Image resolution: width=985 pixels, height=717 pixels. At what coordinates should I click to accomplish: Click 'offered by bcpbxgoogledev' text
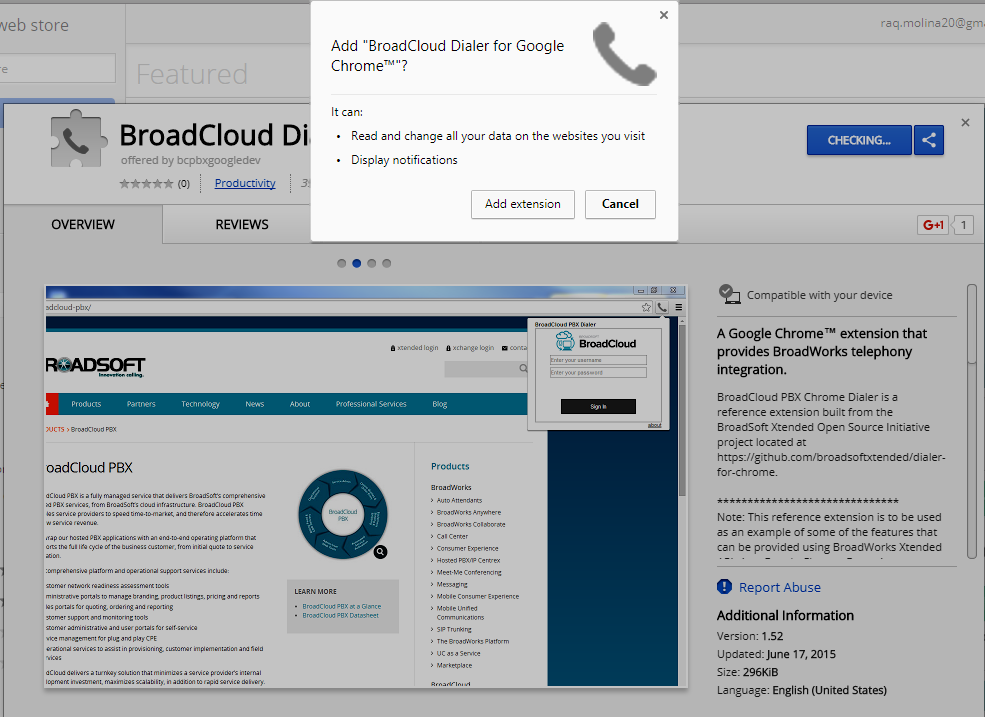point(191,160)
